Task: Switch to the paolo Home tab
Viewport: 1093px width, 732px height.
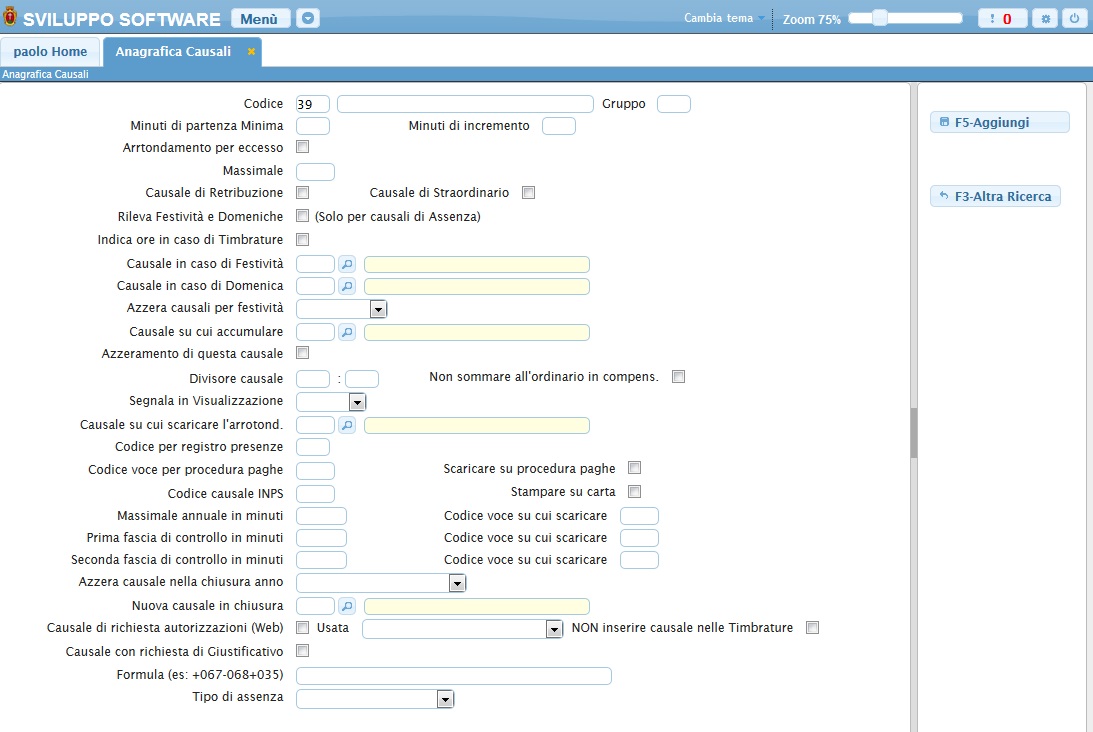Action: 50,52
